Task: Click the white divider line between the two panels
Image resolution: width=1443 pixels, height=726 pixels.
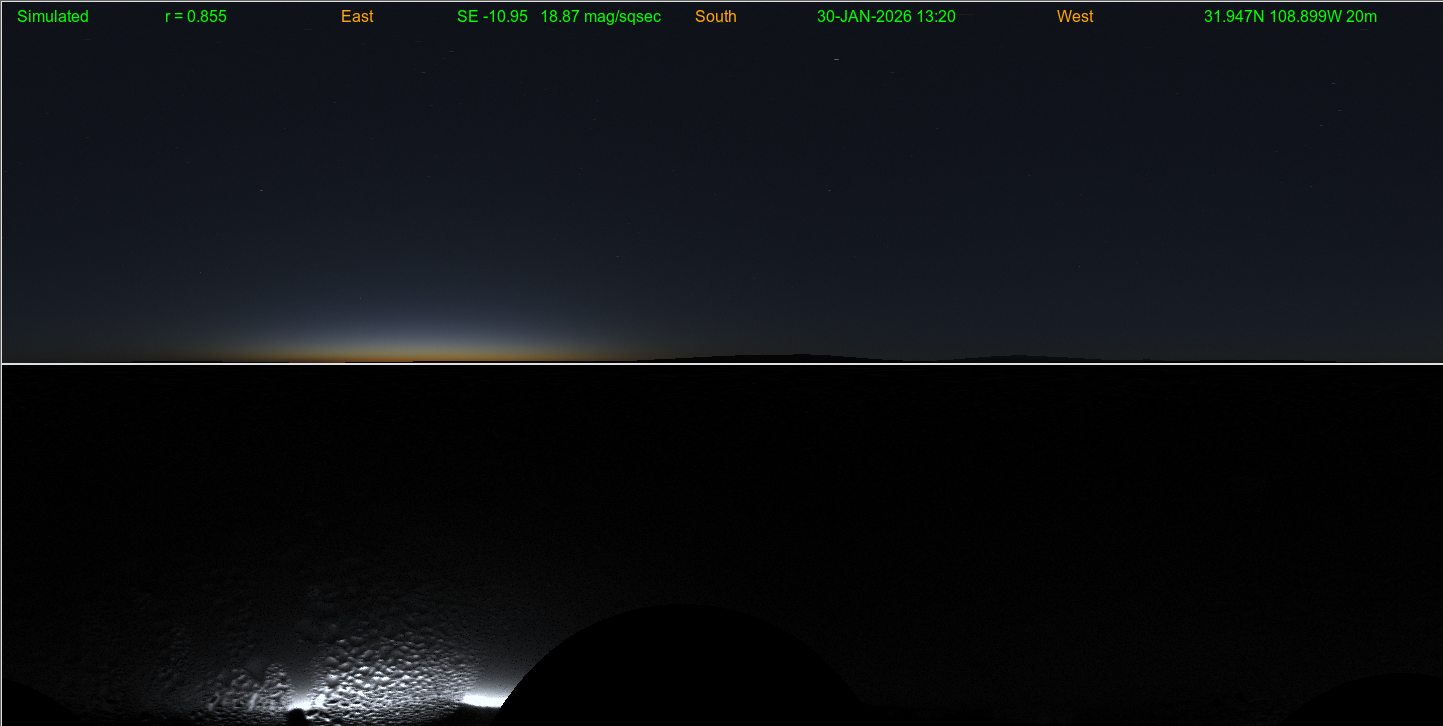Action: (720, 363)
